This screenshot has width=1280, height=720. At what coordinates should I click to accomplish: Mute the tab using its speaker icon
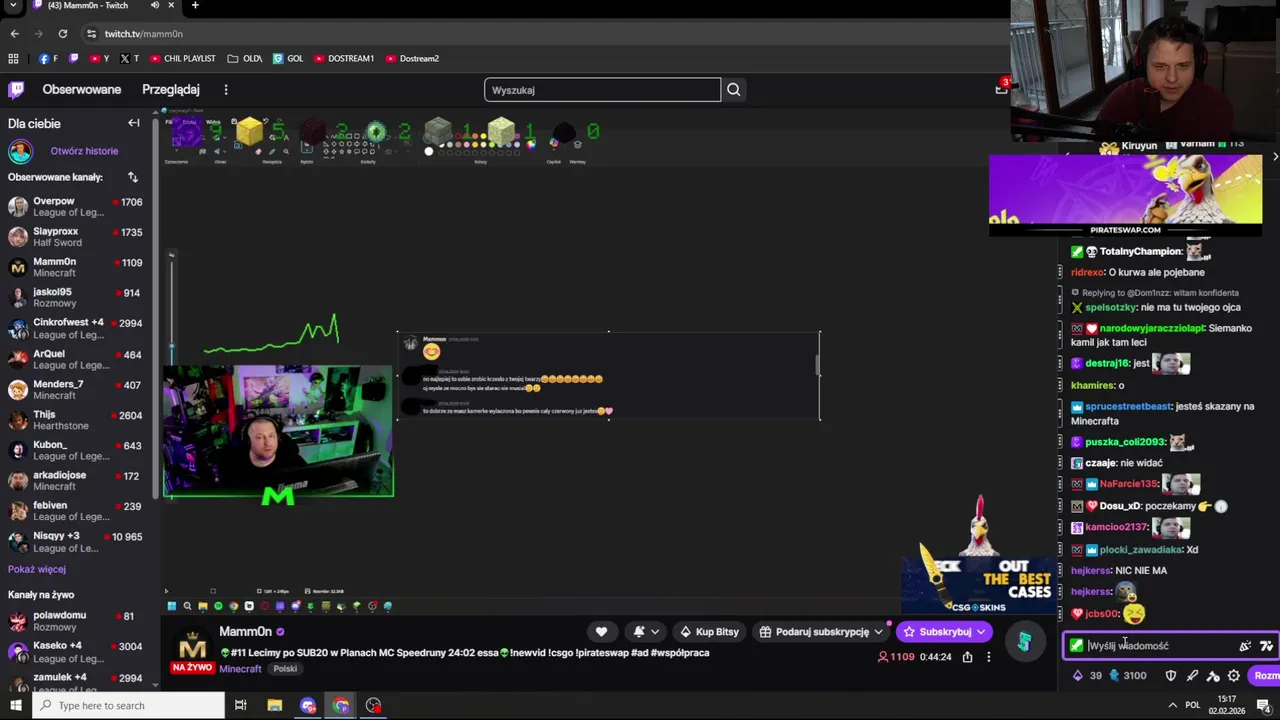(155, 6)
